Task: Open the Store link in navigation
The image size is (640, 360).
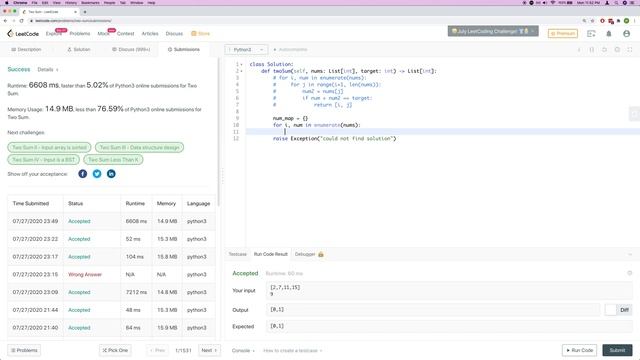Action: coord(200,33)
